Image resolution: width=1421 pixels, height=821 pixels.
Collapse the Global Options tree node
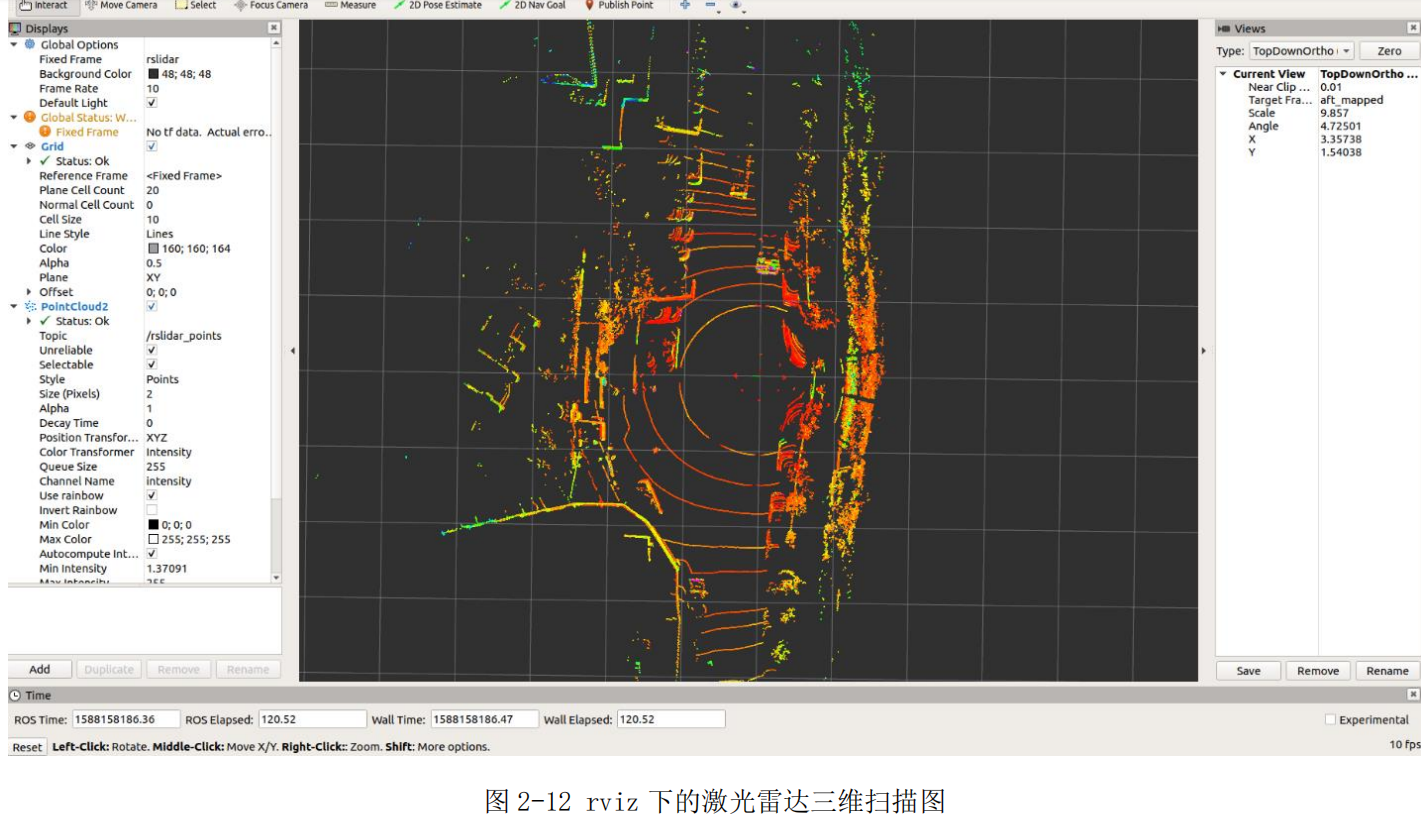click(x=14, y=45)
